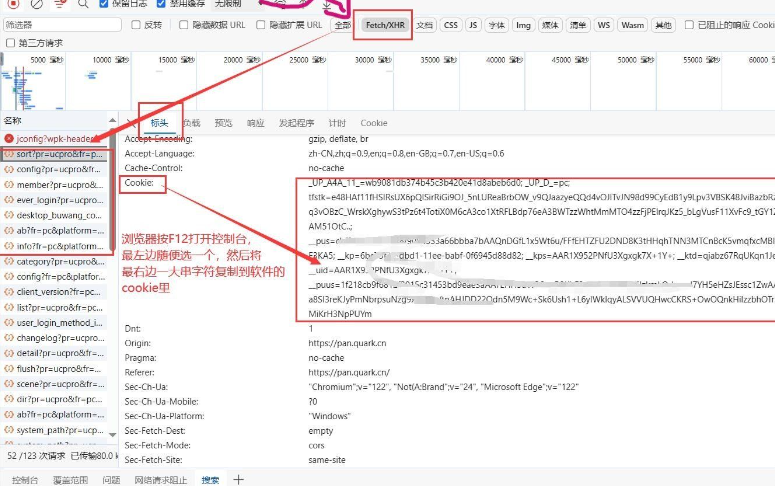Switch to 负载 payload tab

tap(191, 123)
